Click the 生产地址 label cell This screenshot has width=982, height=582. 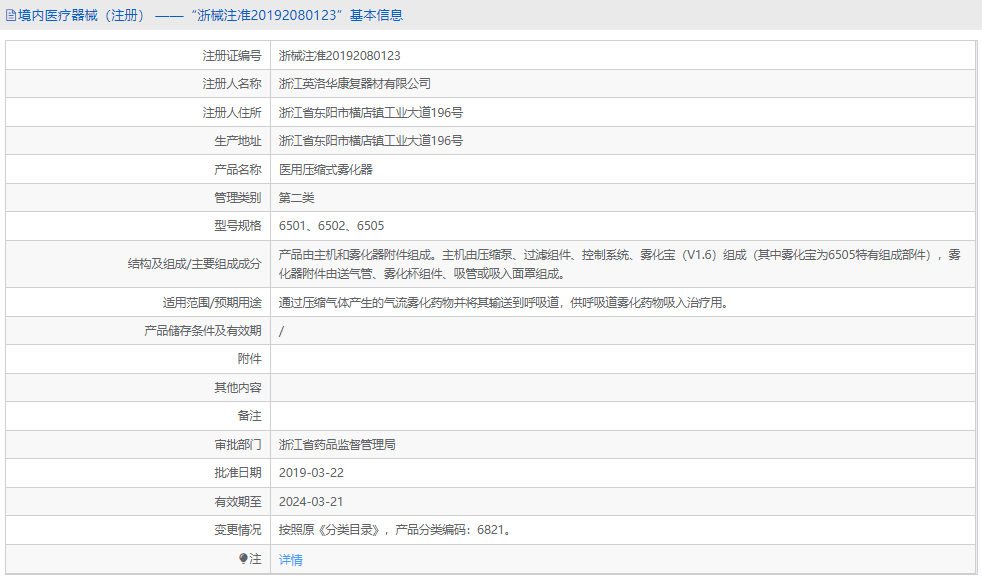[138, 140]
